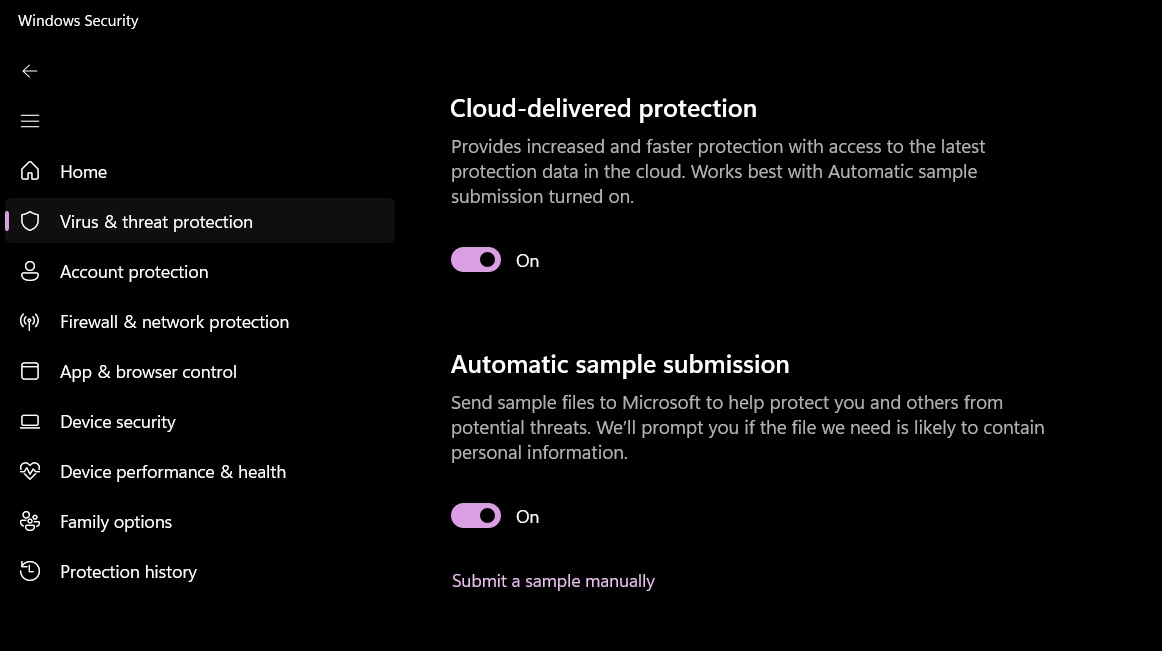Open Submit a sample manually link
The width and height of the screenshot is (1162, 651).
(x=553, y=580)
